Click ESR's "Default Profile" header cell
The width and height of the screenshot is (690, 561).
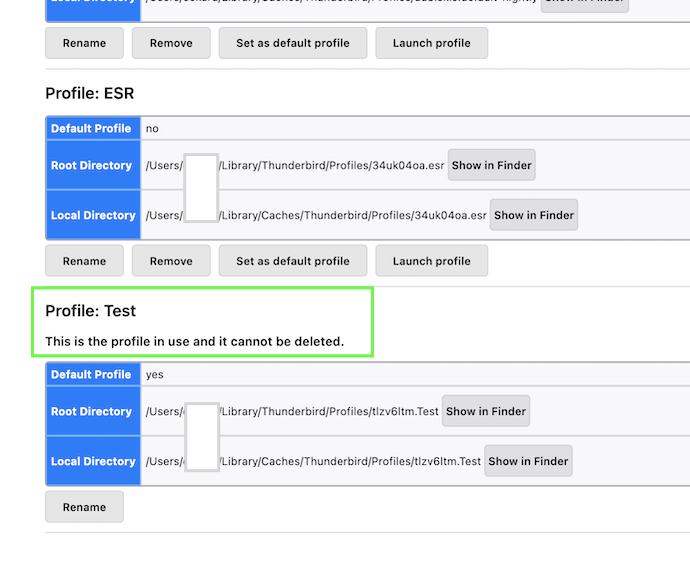92,129
